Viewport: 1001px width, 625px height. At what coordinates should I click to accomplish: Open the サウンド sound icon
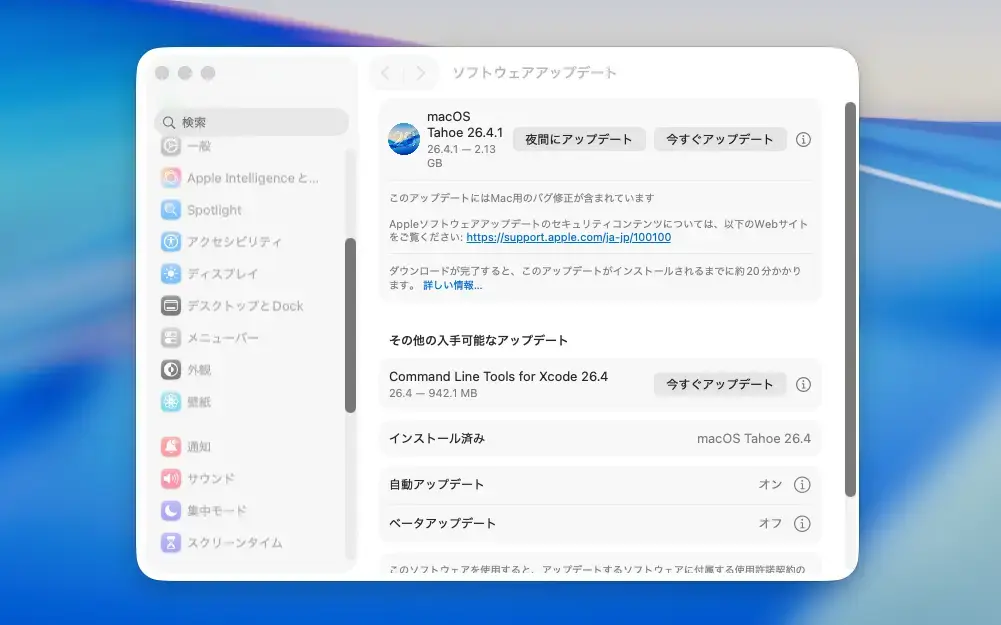[x=170, y=478]
